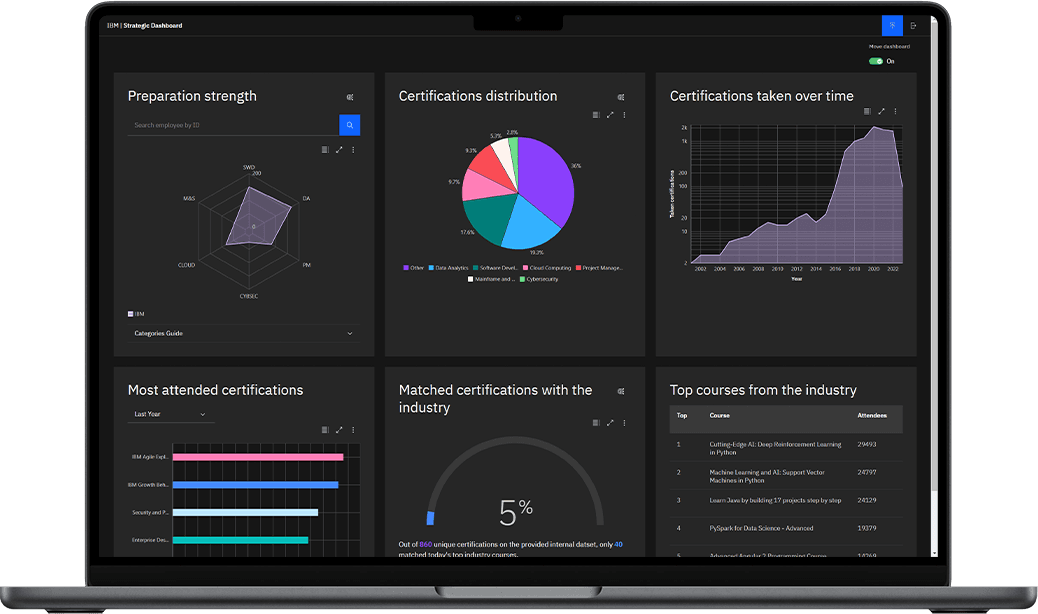The image size is (1038, 614).
Task: Open overflow menu of Matched certifications widget
Action: (625, 423)
